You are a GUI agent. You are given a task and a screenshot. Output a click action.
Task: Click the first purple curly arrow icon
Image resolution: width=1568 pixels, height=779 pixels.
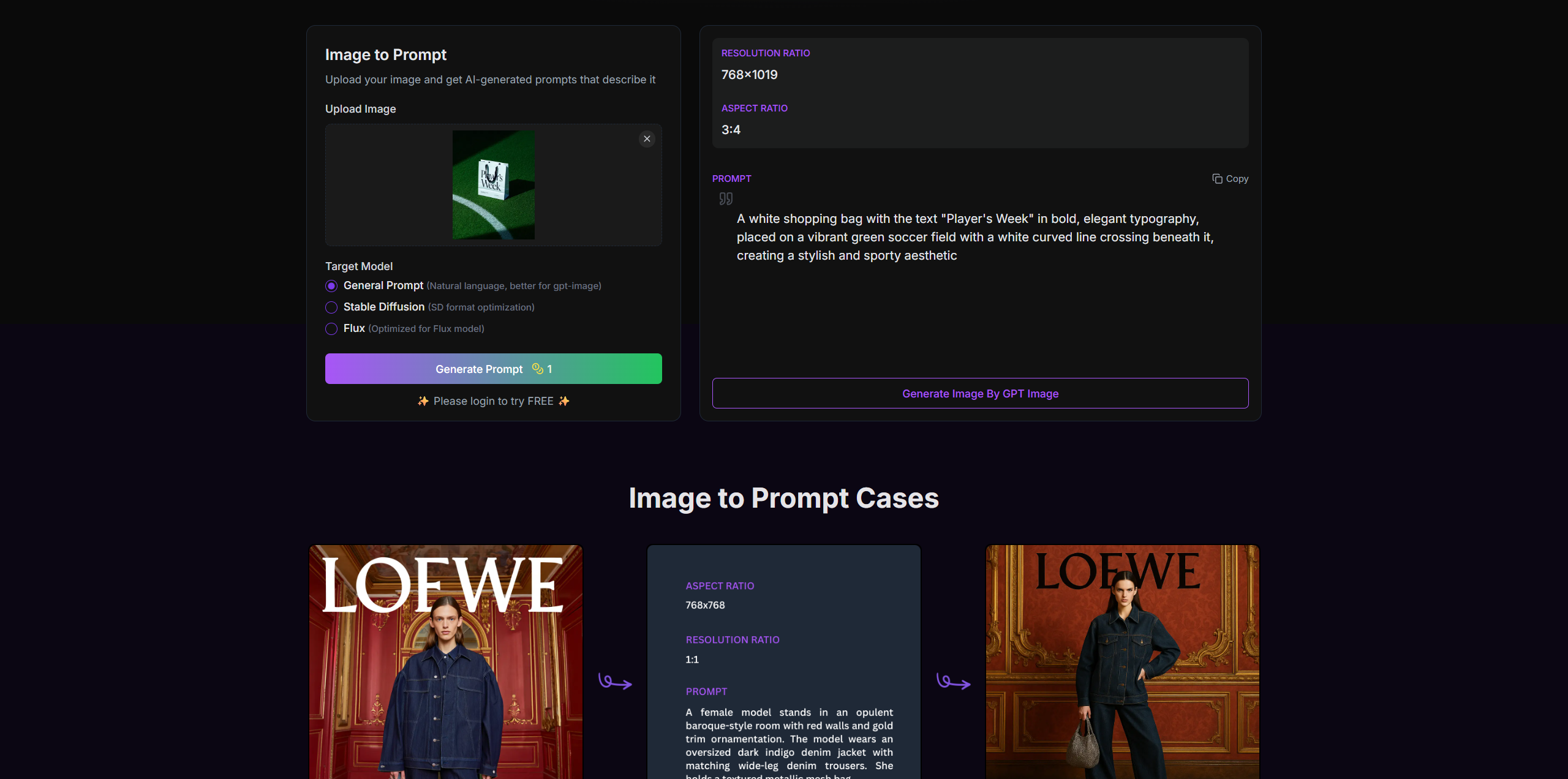pyautogui.click(x=614, y=681)
